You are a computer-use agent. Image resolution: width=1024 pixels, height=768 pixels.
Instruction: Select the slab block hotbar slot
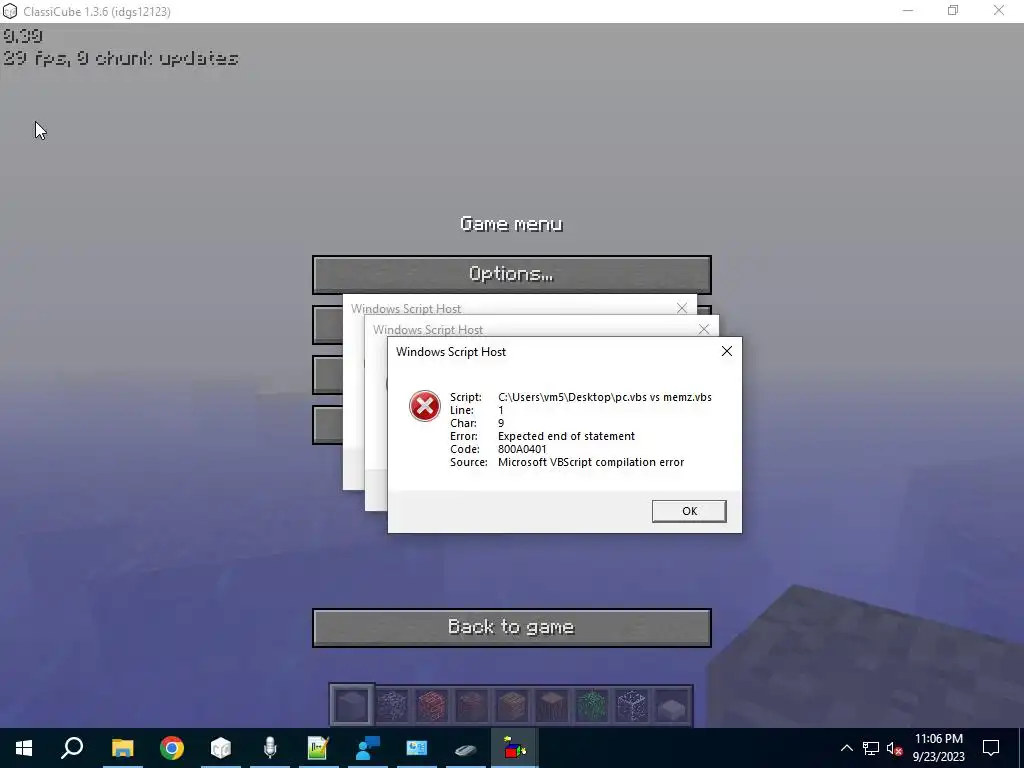pos(671,705)
